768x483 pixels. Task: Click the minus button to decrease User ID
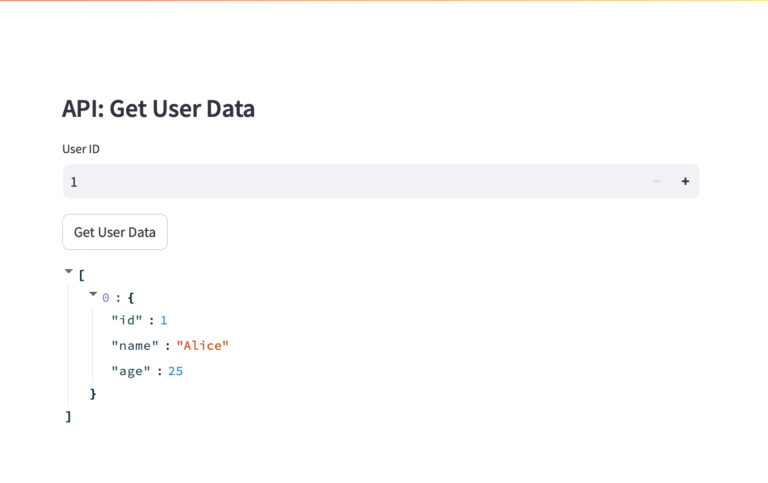(x=656, y=181)
